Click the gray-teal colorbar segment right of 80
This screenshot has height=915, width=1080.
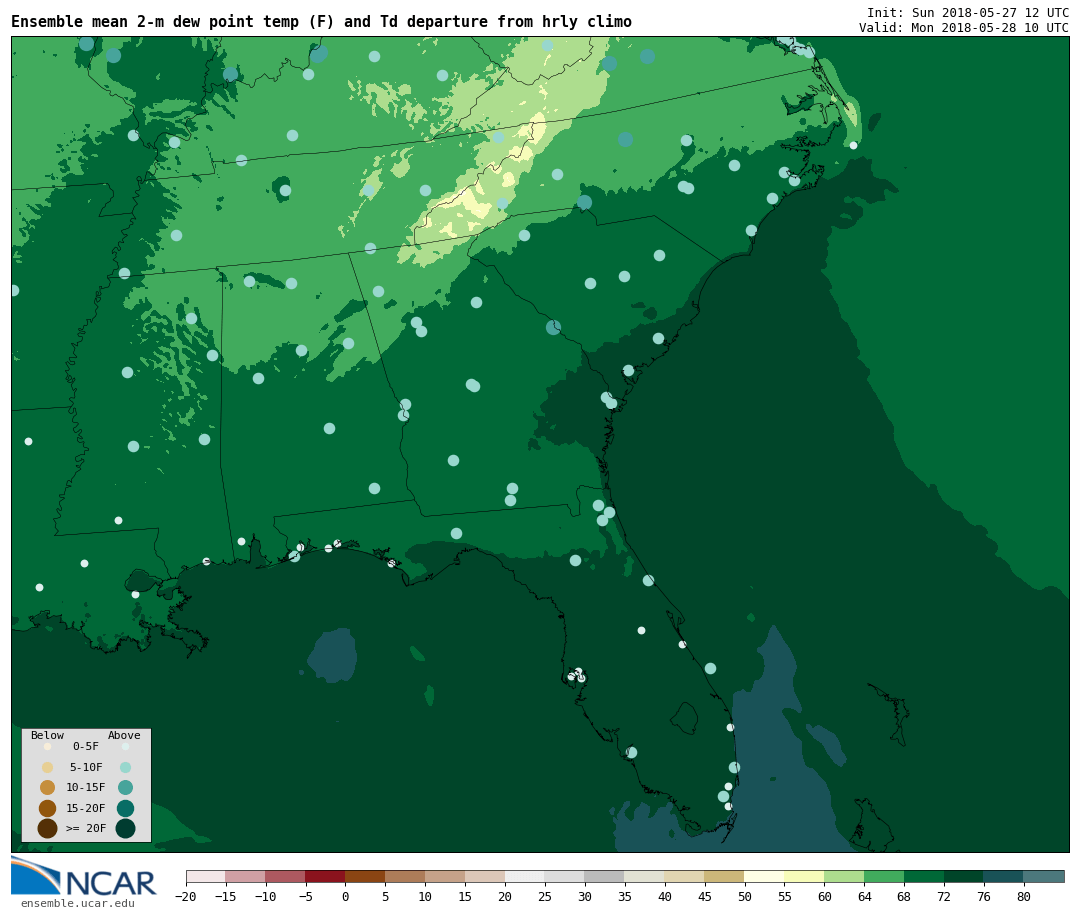1044,877
